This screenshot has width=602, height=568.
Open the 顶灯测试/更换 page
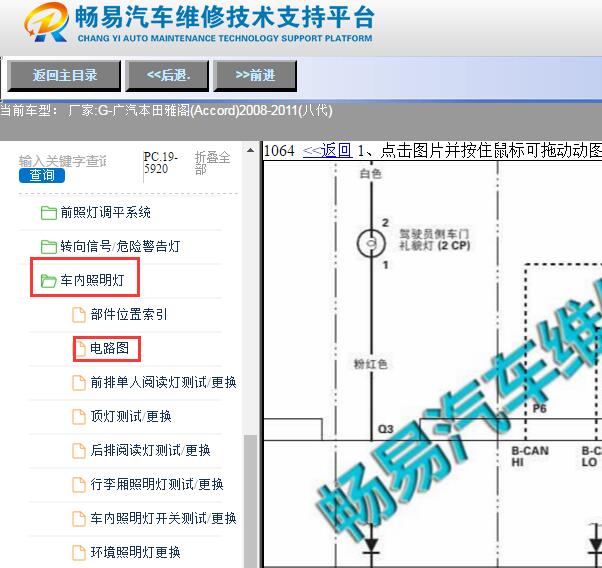point(131,416)
